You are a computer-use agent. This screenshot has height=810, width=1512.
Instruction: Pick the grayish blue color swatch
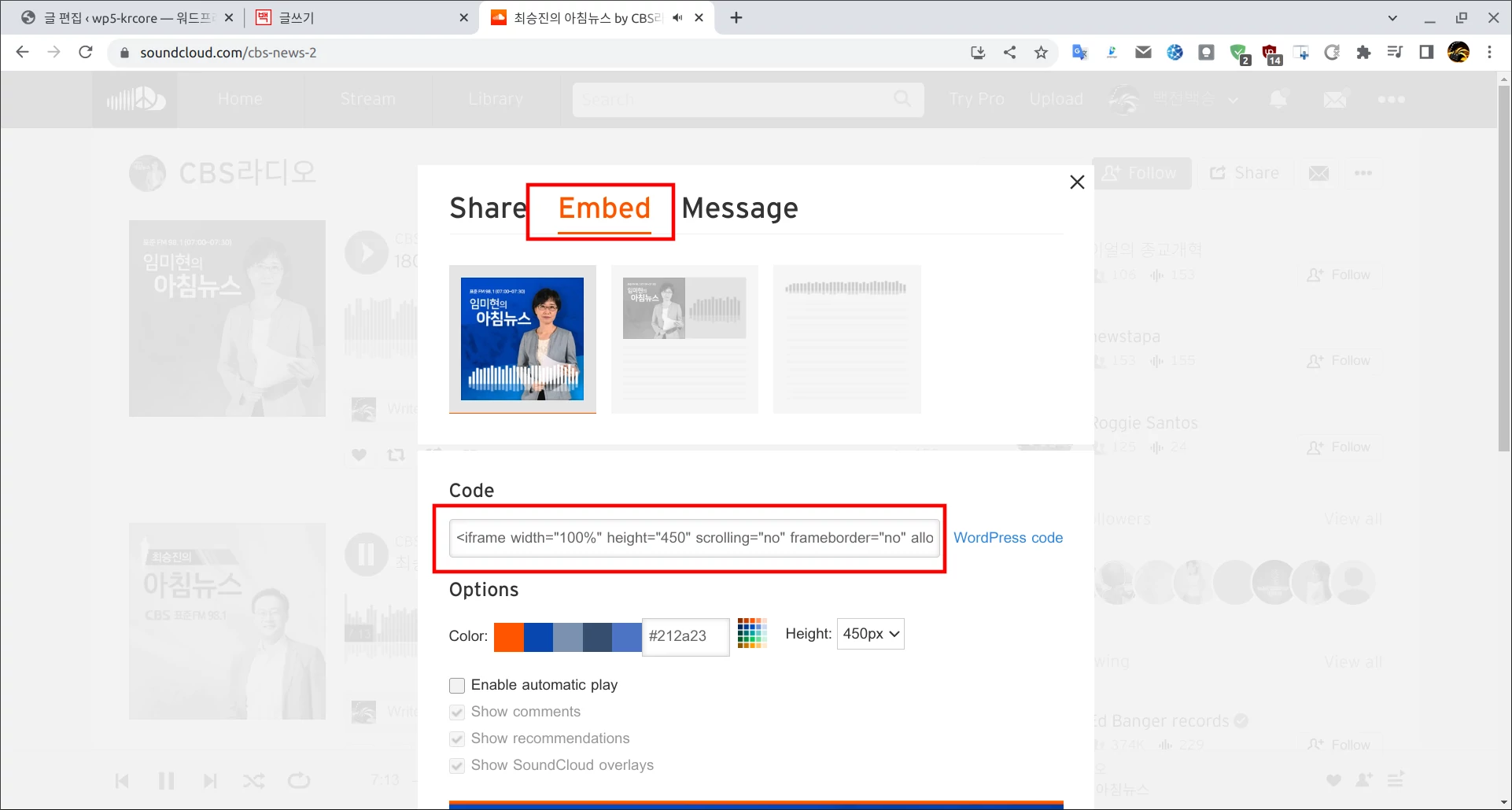(568, 637)
